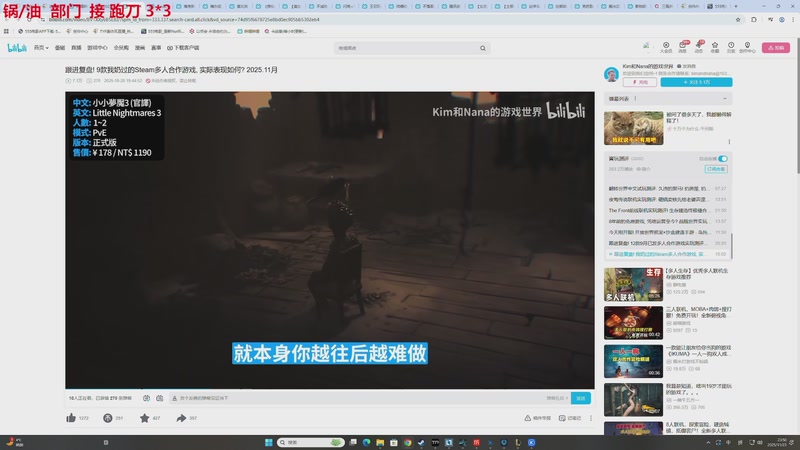Open the 会员购 navigation item
Image resolution: width=800 pixels, height=450 pixels.
pyautogui.click(x=121, y=47)
